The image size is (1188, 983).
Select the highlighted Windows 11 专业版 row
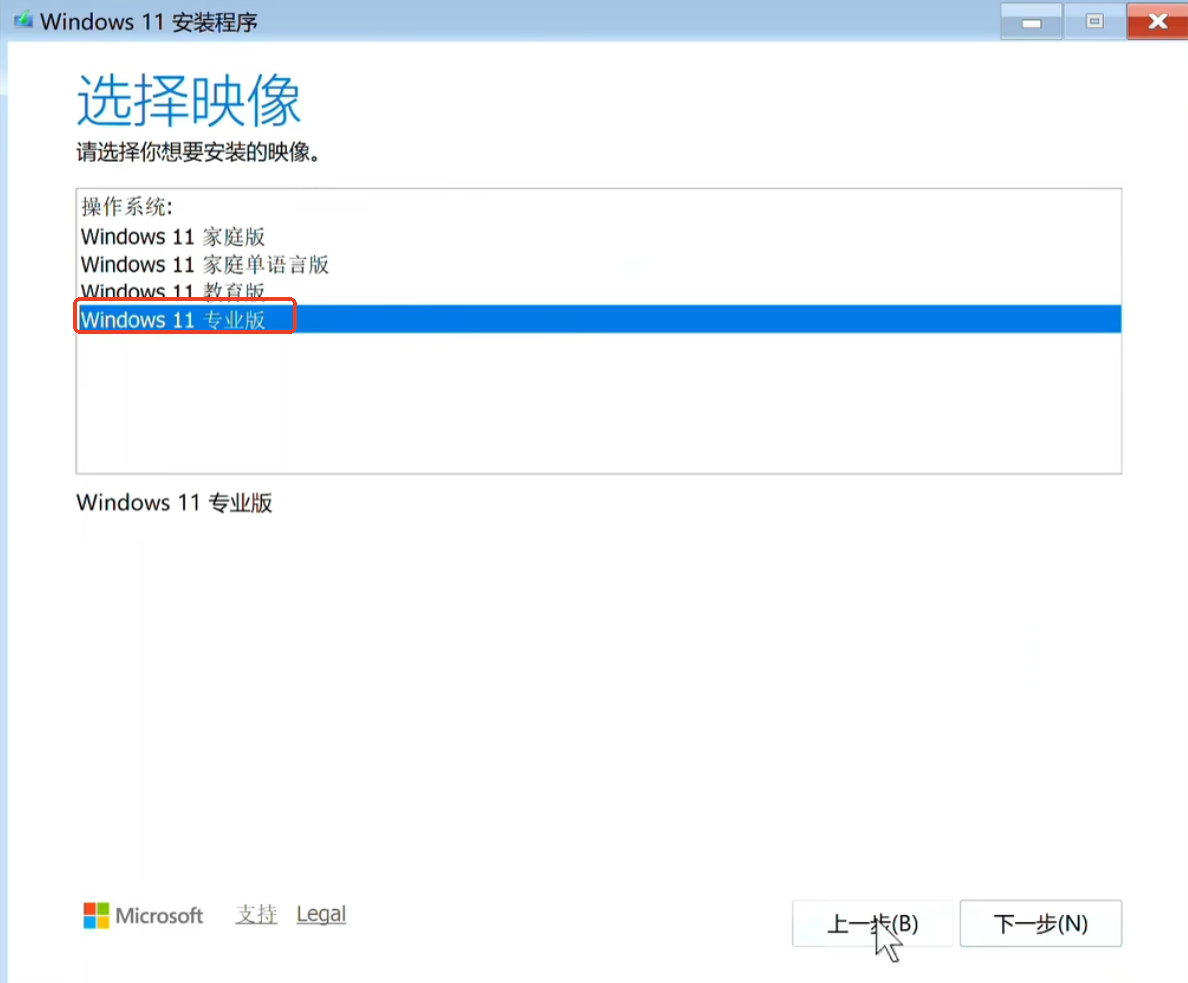coord(172,320)
